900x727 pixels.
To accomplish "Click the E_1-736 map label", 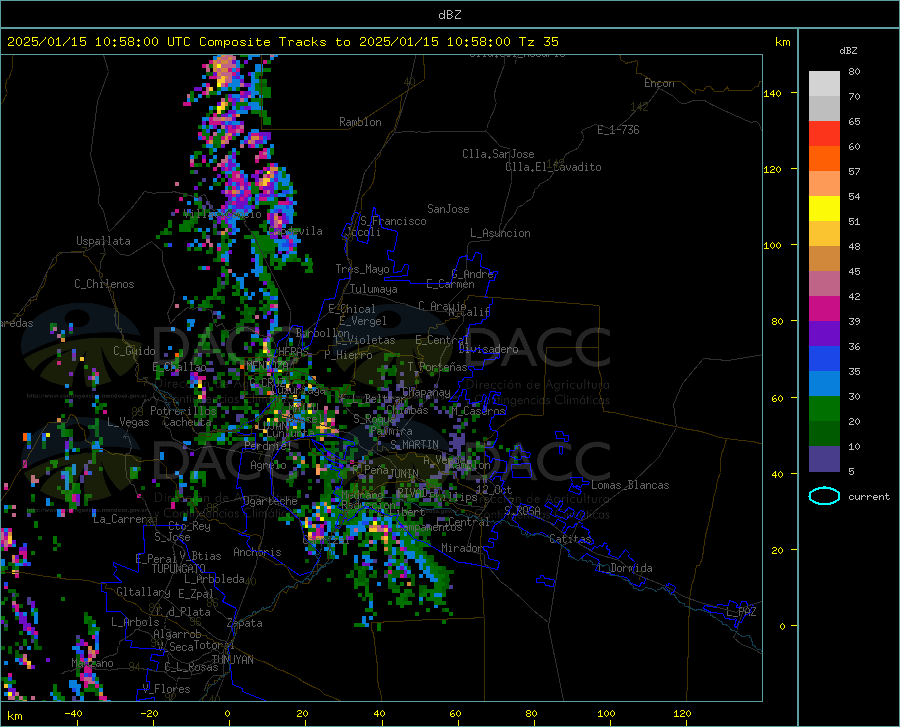I will click(618, 130).
